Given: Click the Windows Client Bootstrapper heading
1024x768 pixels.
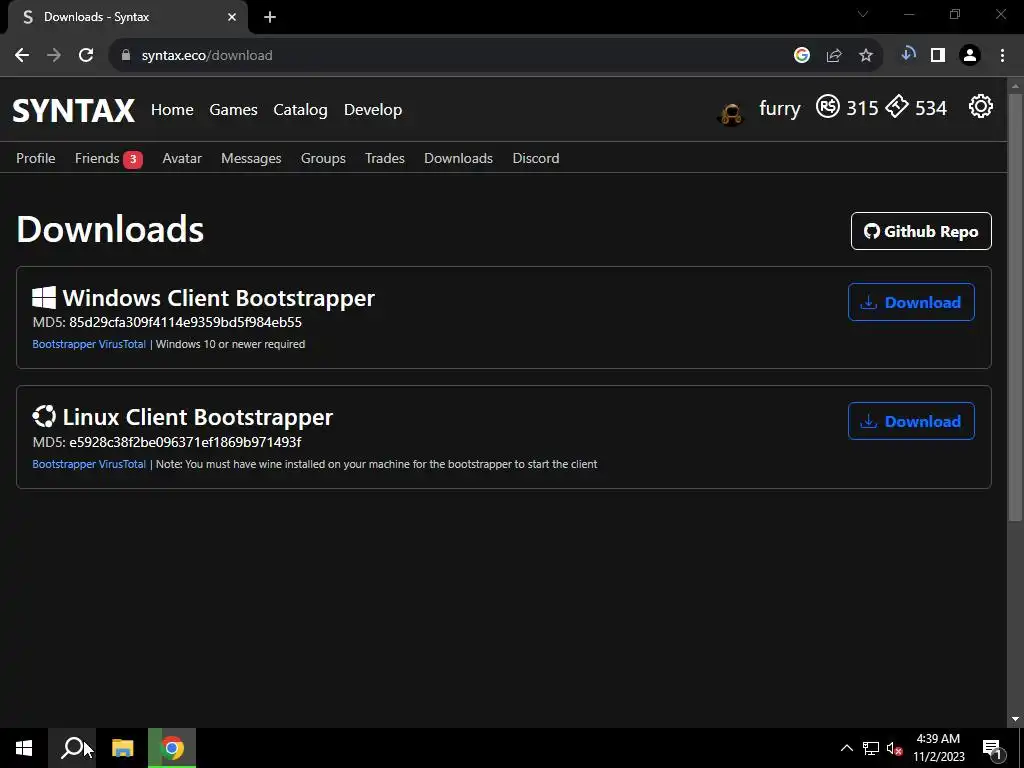Looking at the screenshot, I should (219, 298).
